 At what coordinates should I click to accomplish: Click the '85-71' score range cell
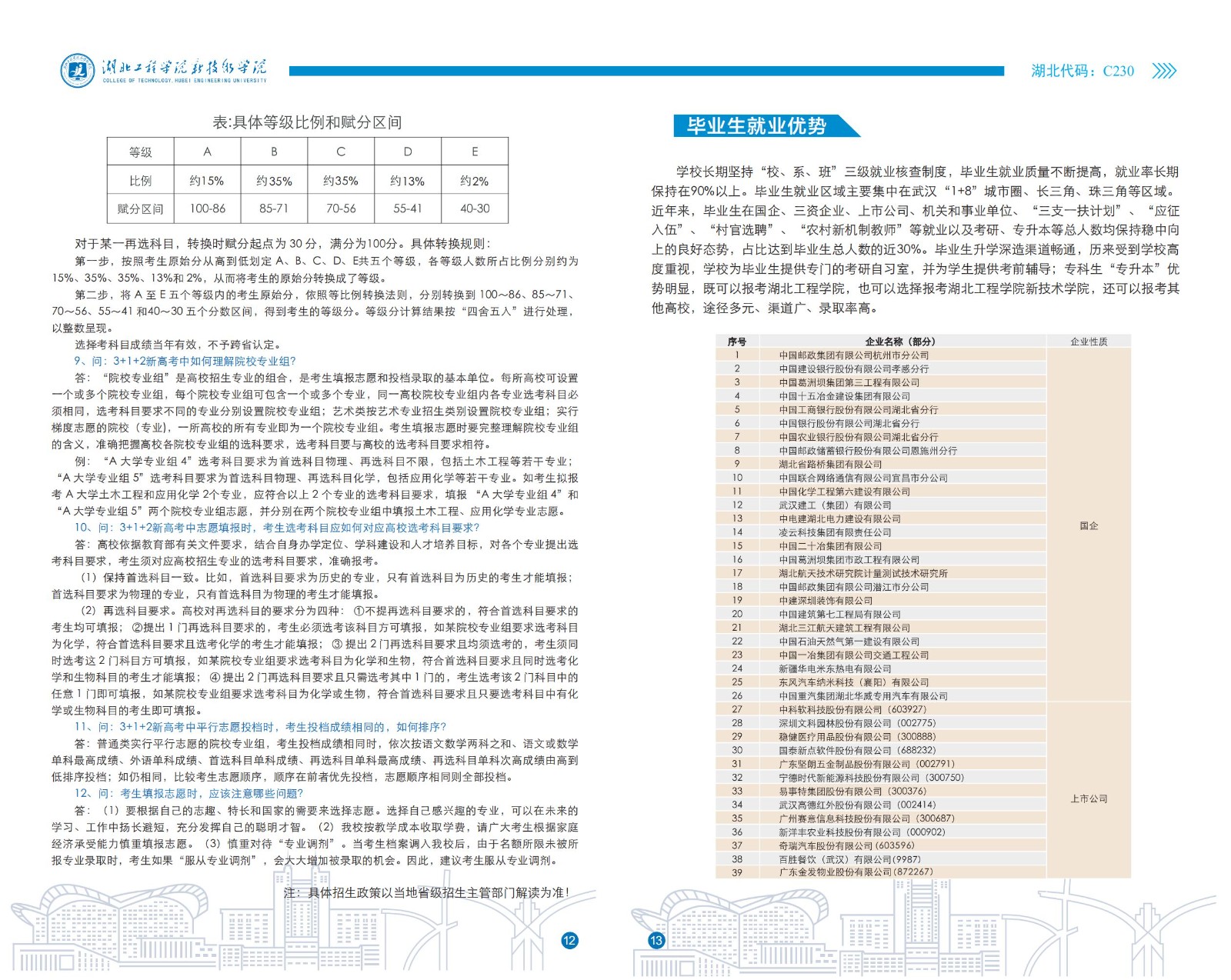[x=274, y=208]
